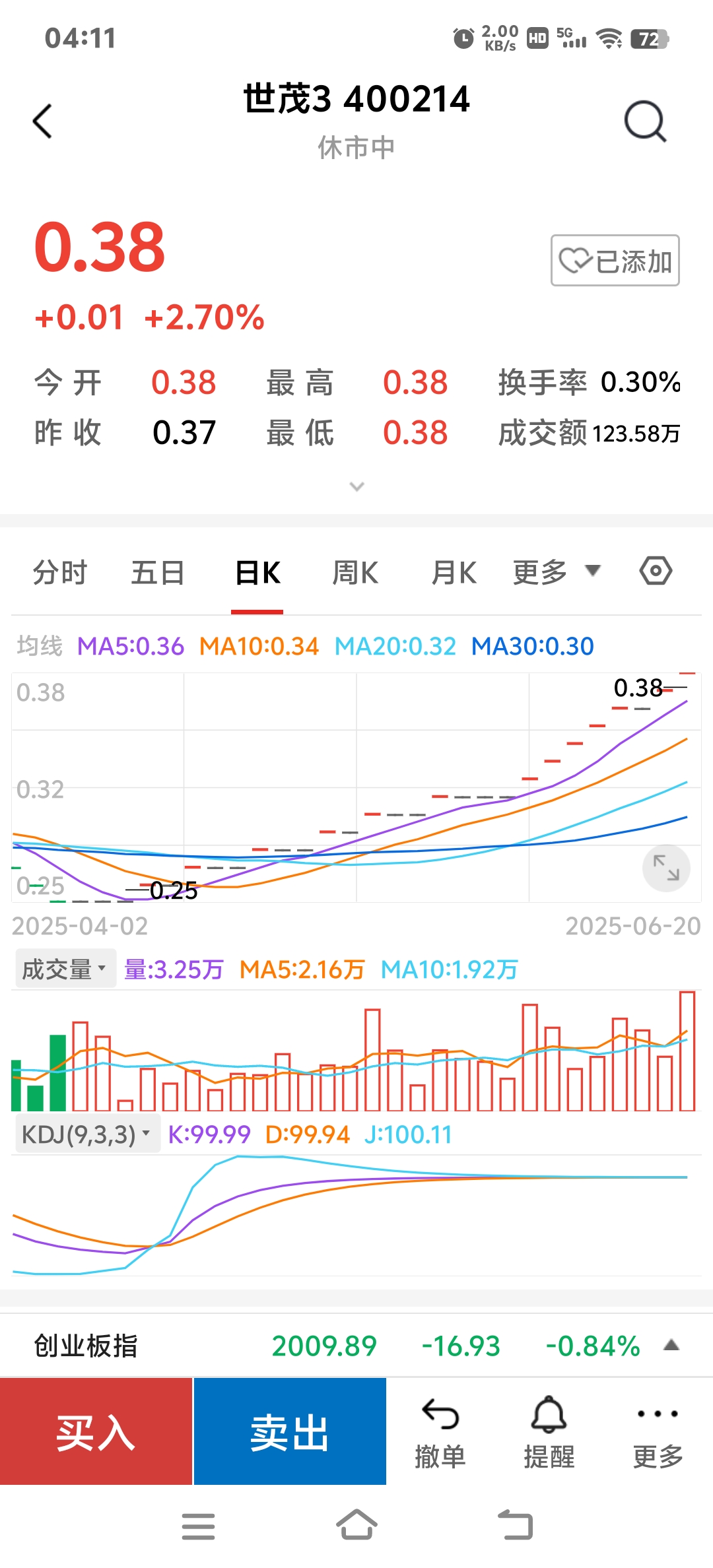Expand the 创业板指 index bar with the up triangle

tap(671, 1345)
